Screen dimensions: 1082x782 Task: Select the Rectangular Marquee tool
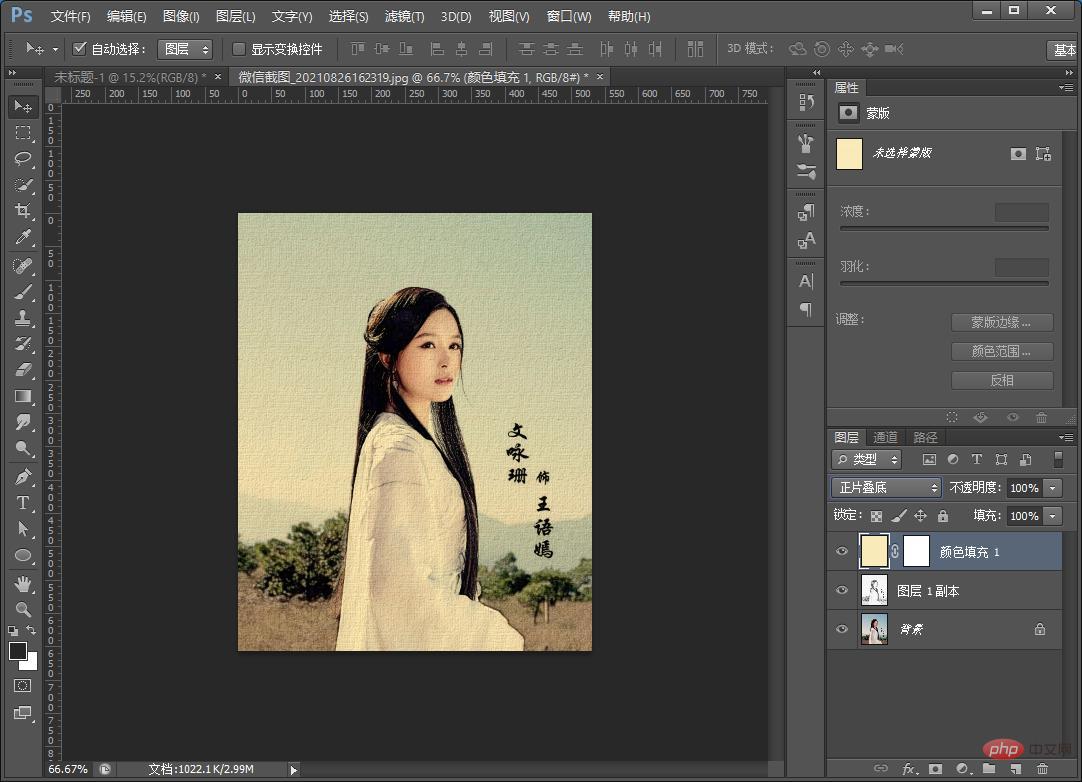pyautogui.click(x=23, y=133)
